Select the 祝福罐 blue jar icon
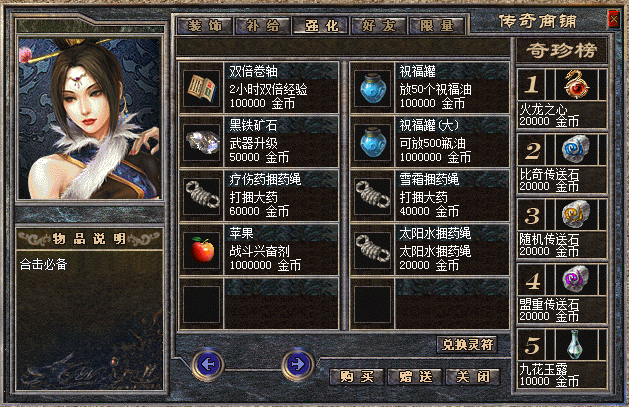Viewport: 629px width, 407px height. pos(373,88)
